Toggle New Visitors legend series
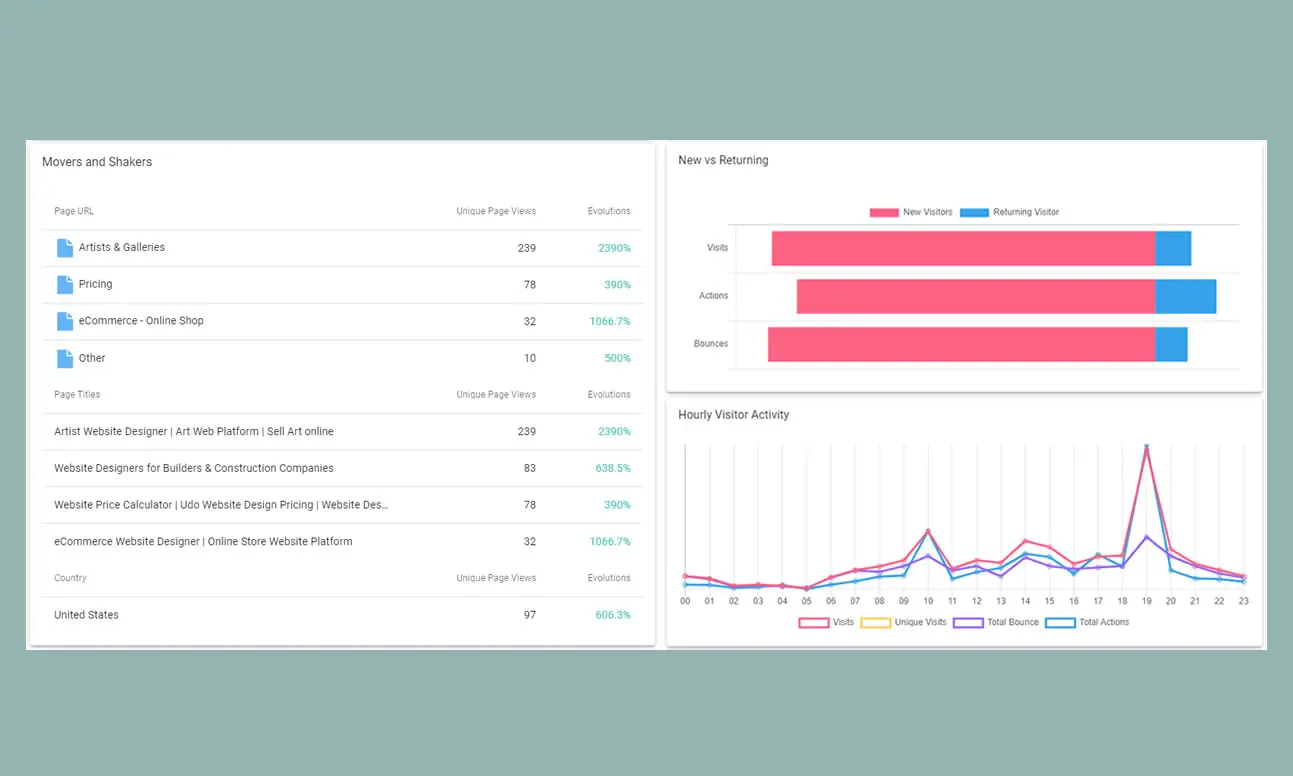1293x776 pixels. click(x=911, y=213)
